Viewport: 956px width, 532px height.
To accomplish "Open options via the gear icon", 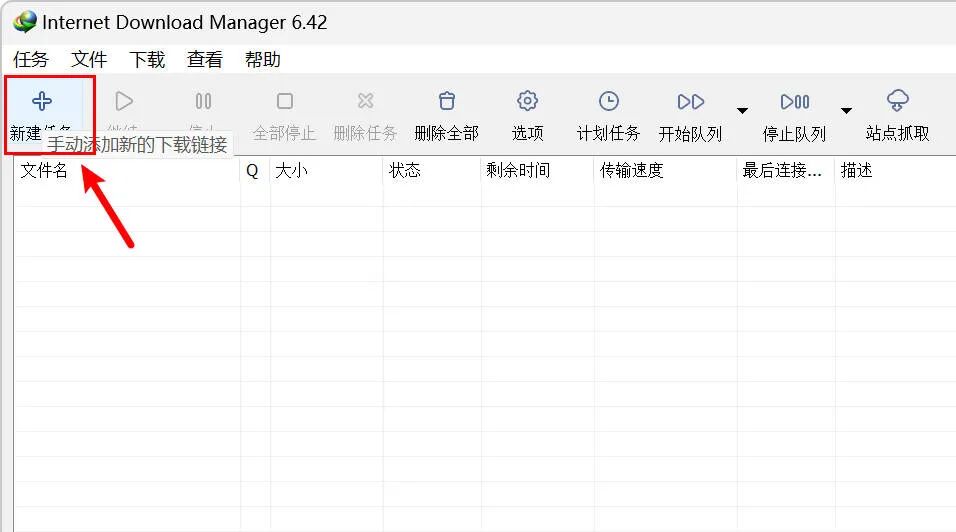I will click(x=527, y=101).
